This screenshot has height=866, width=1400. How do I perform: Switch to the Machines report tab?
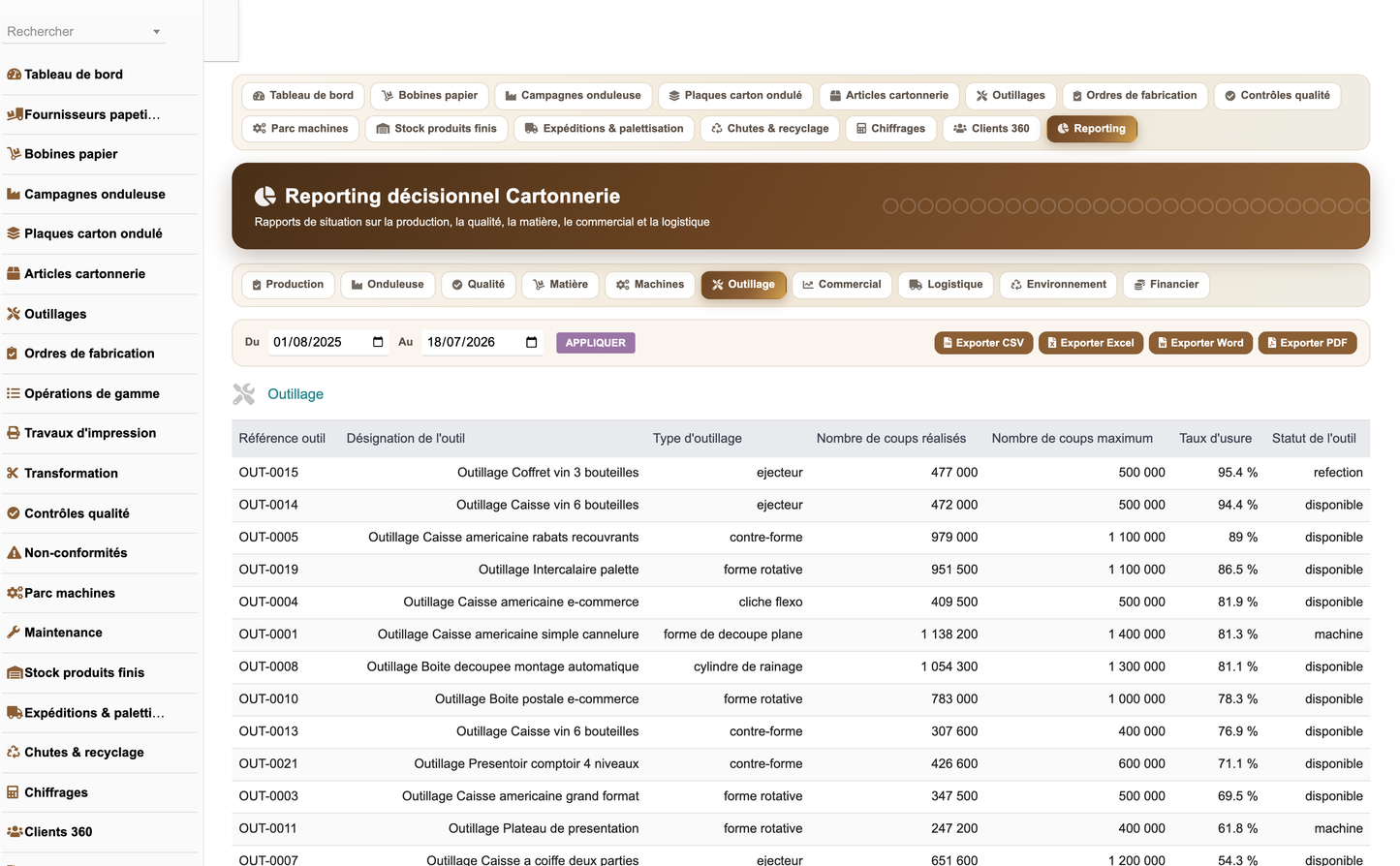650,285
